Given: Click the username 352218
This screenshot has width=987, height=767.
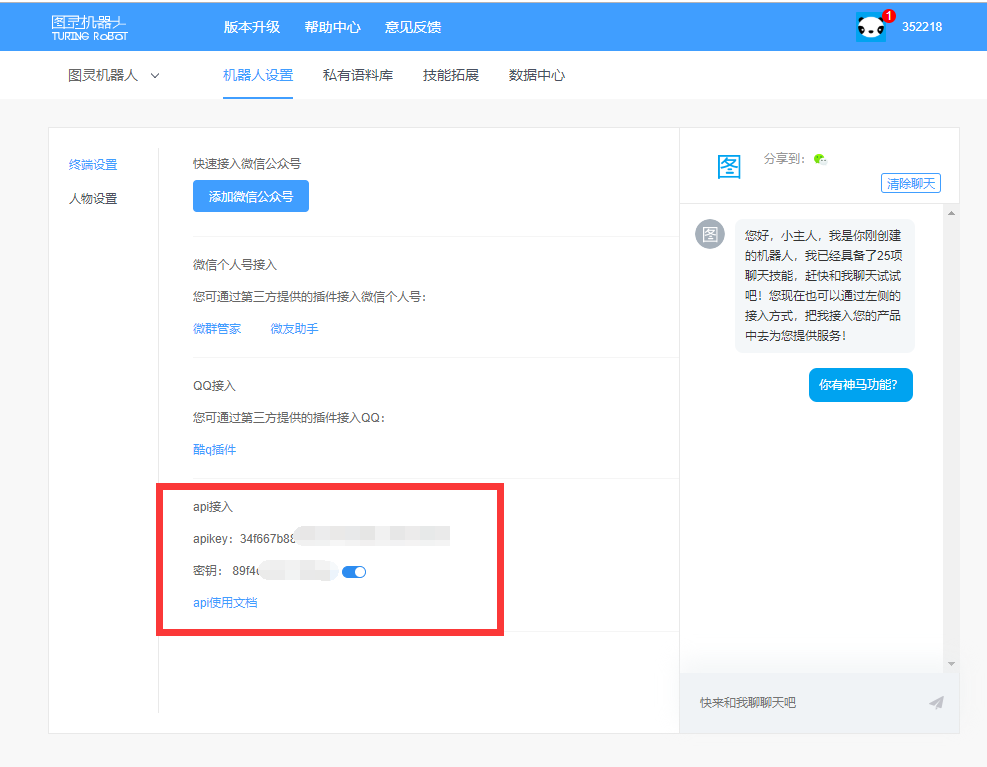Looking at the screenshot, I should pos(922,27).
